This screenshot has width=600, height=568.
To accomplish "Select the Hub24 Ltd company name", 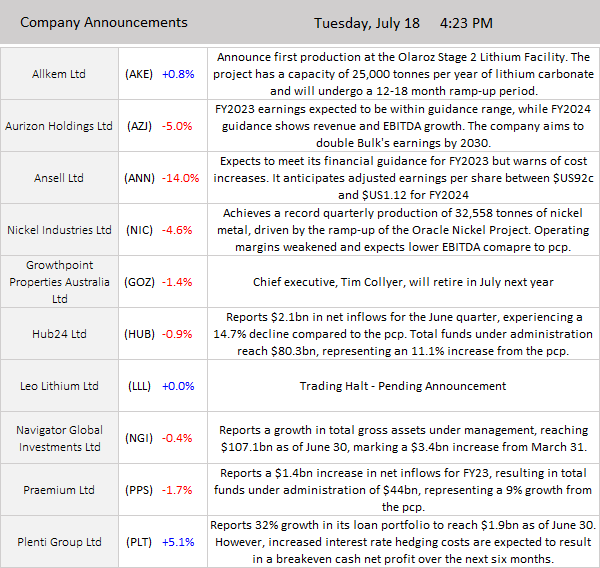I will click(x=58, y=334).
